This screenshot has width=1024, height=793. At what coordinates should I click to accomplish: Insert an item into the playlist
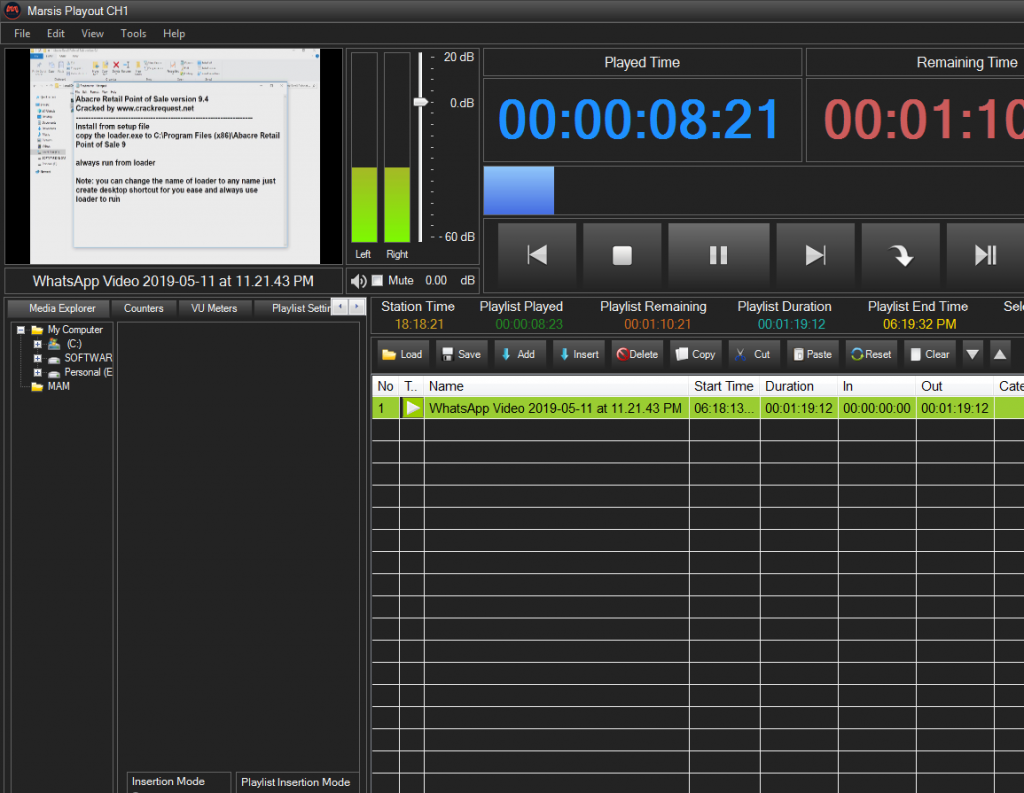point(579,354)
